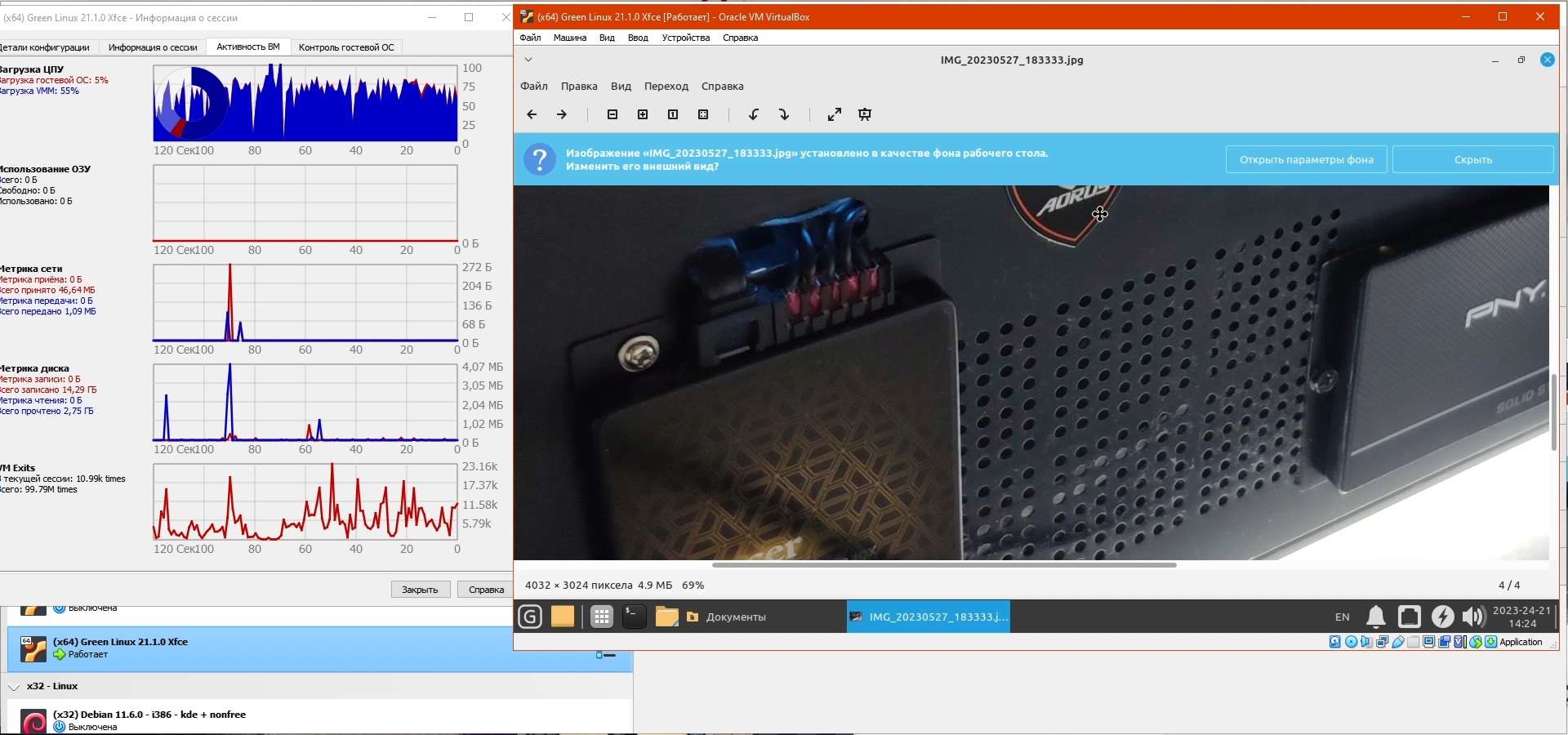Open the Файл menu in image viewer
The width and height of the screenshot is (1568, 735).
(534, 87)
